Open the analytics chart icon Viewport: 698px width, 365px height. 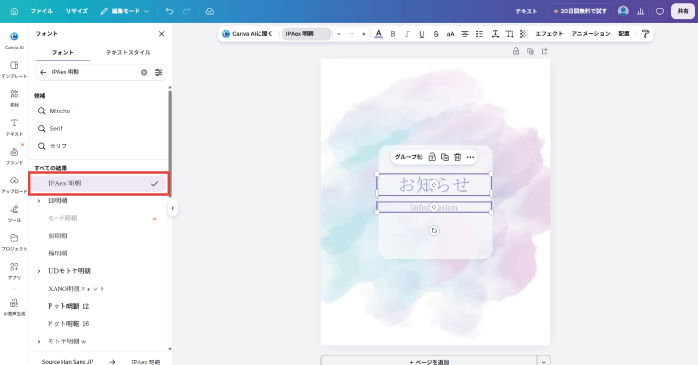pos(641,12)
